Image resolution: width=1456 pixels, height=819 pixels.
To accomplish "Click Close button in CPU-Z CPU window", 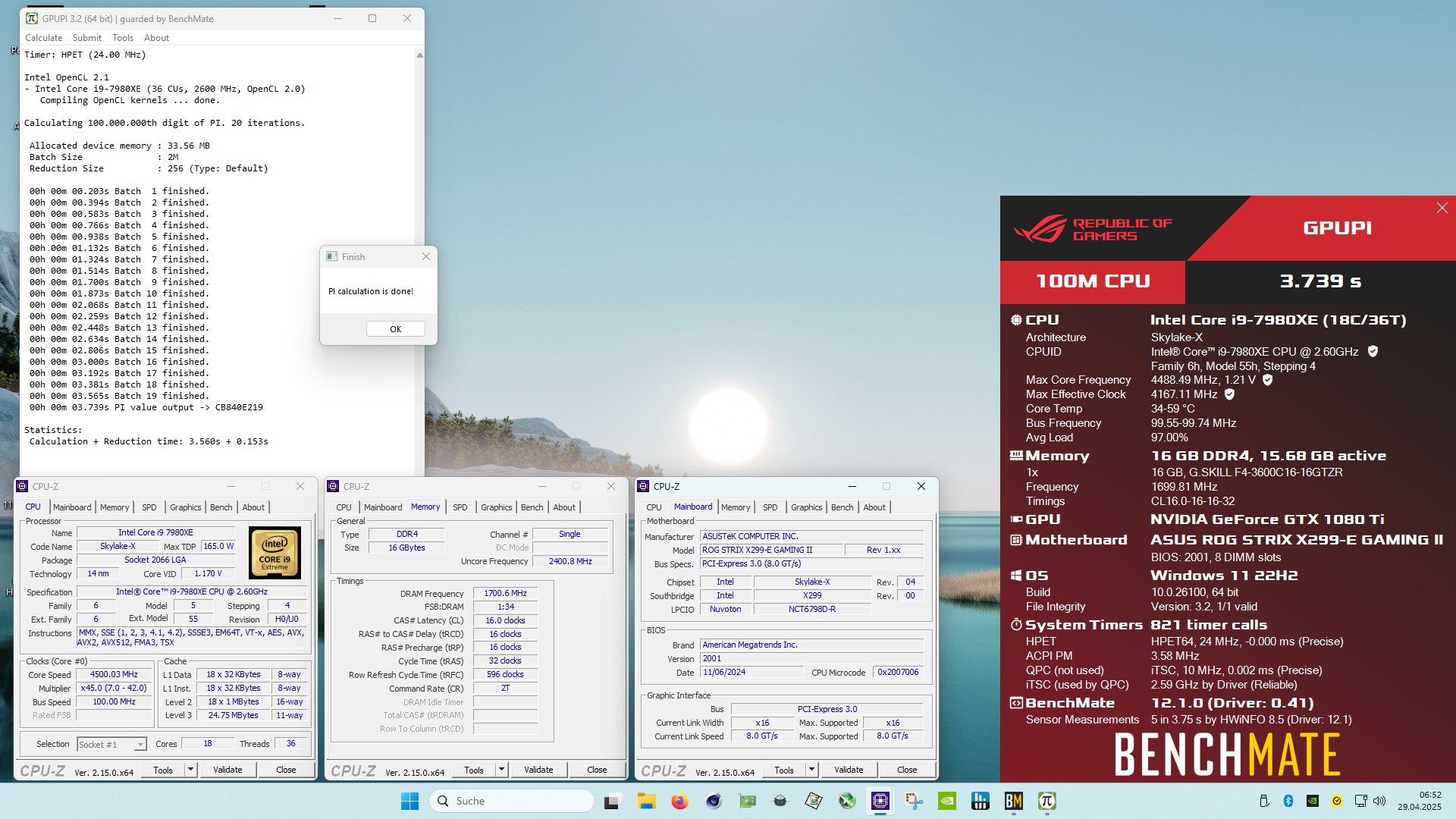I will pyautogui.click(x=286, y=770).
